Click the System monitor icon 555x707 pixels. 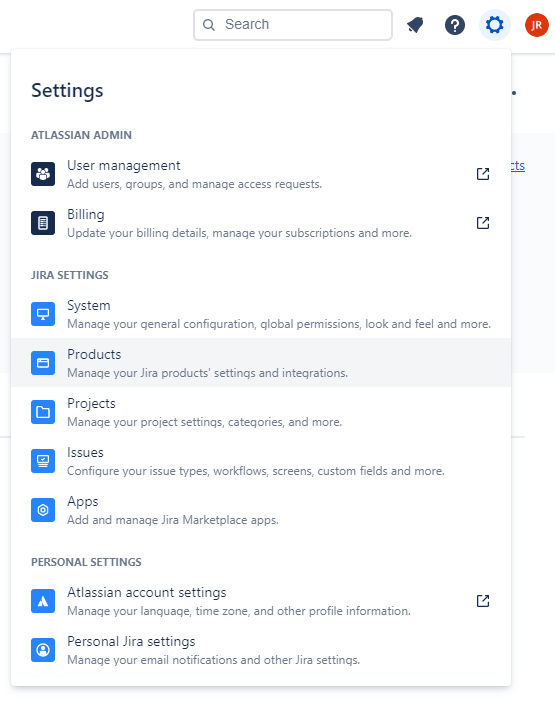[43, 314]
